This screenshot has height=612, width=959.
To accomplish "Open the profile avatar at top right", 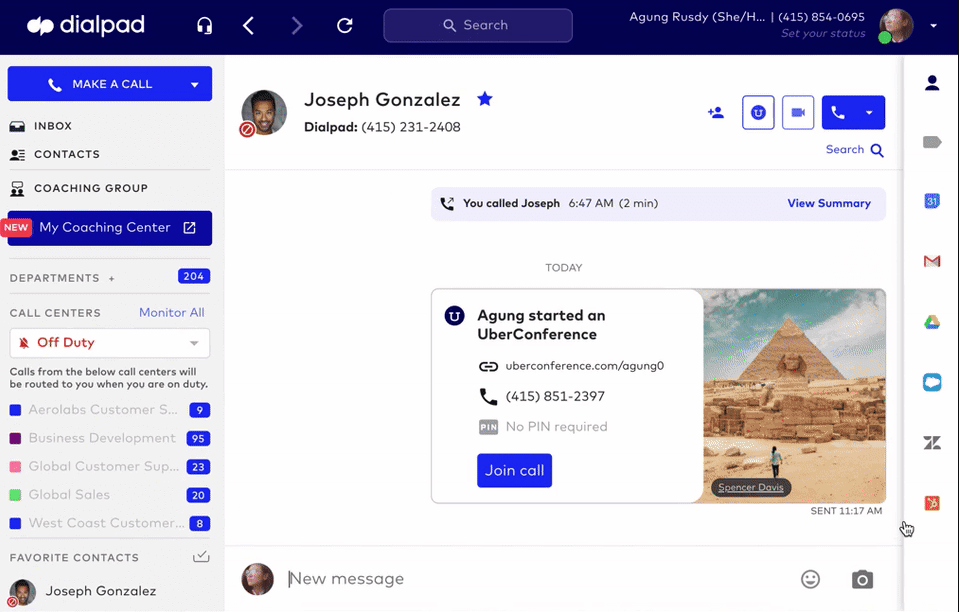I will 896,26.
